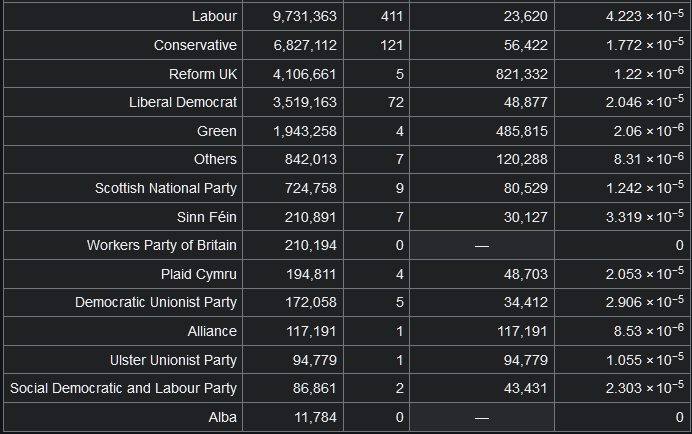Select the dash cell in Alba row
The height and width of the screenshot is (434, 692).
pos(482,417)
